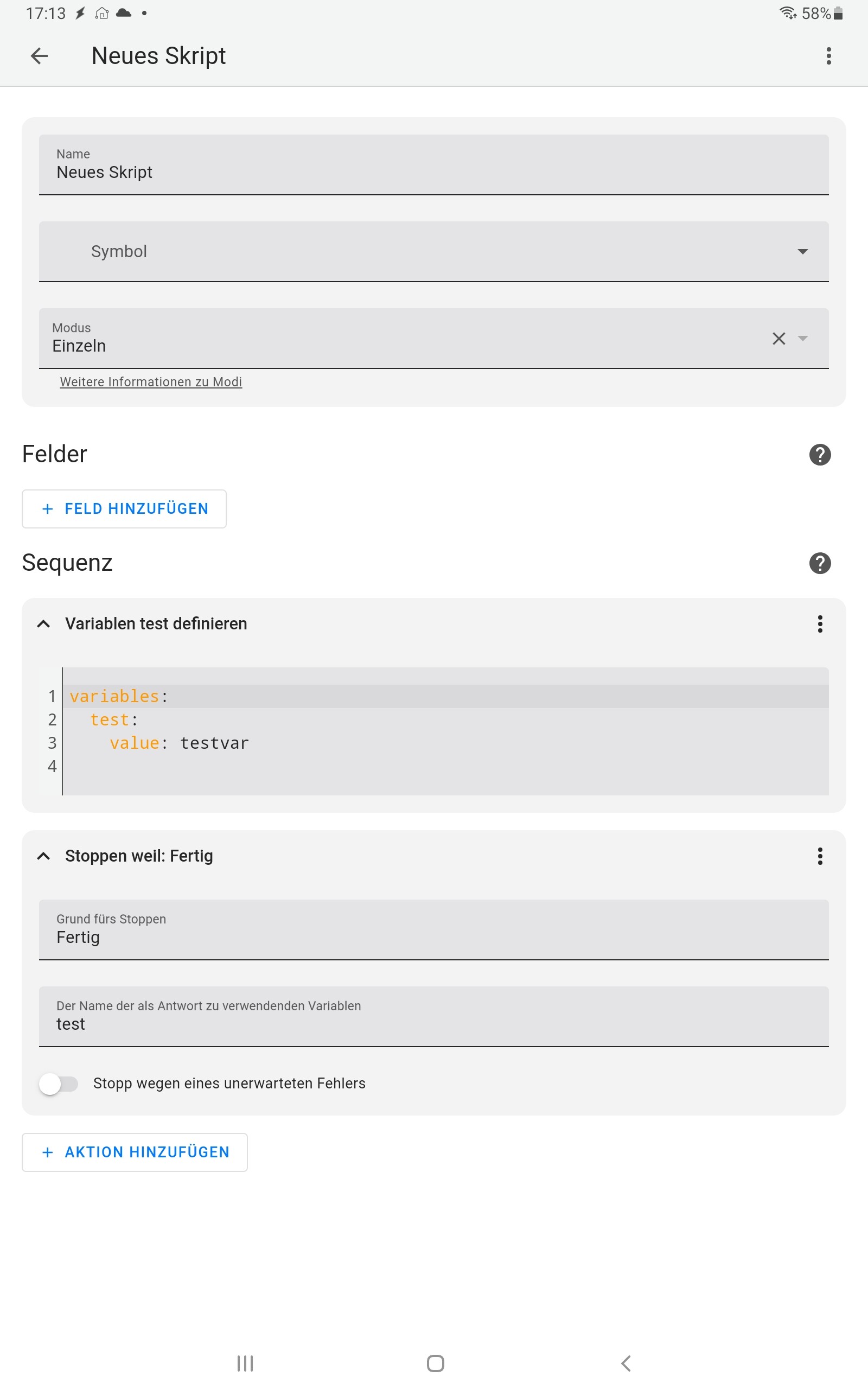Screen dimensions: 868x1389
Task: Go back using the top arrow
Action: tap(39, 56)
